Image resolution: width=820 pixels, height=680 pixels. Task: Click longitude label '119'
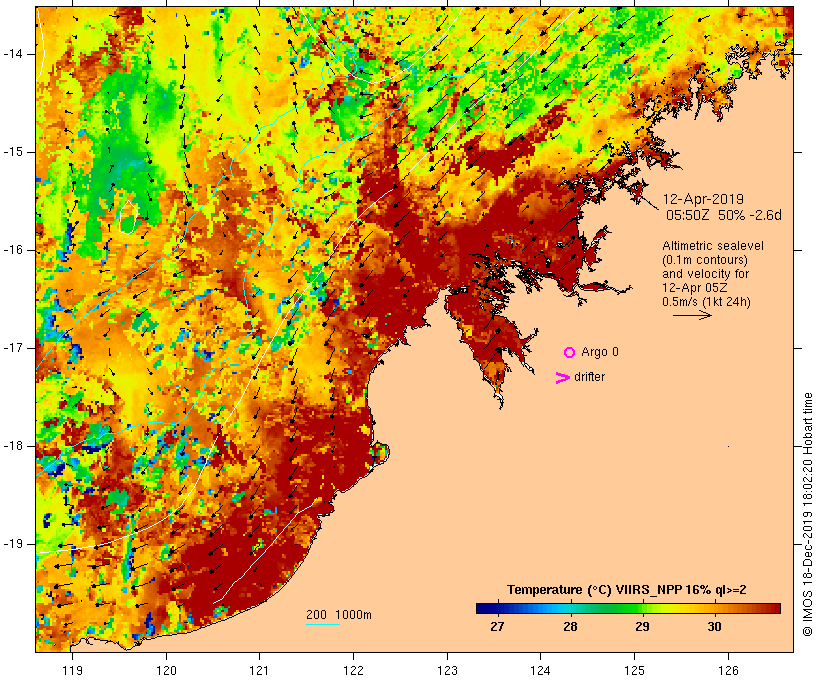click(x=72, y=670)
